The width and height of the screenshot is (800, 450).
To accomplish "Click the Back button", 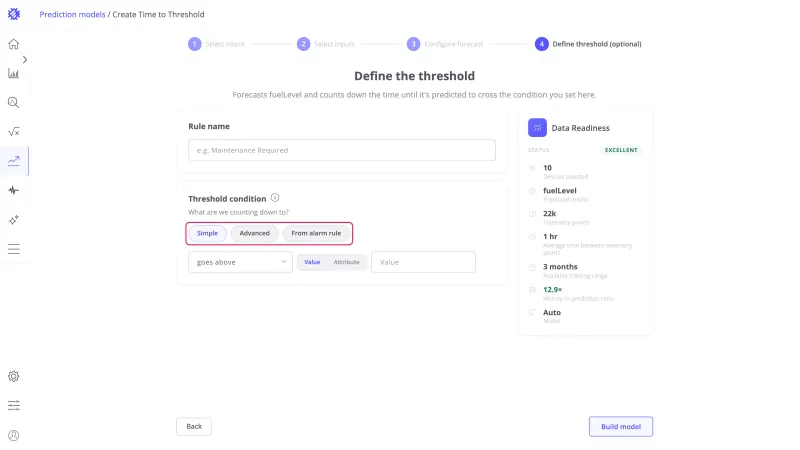I will point(194,427).
